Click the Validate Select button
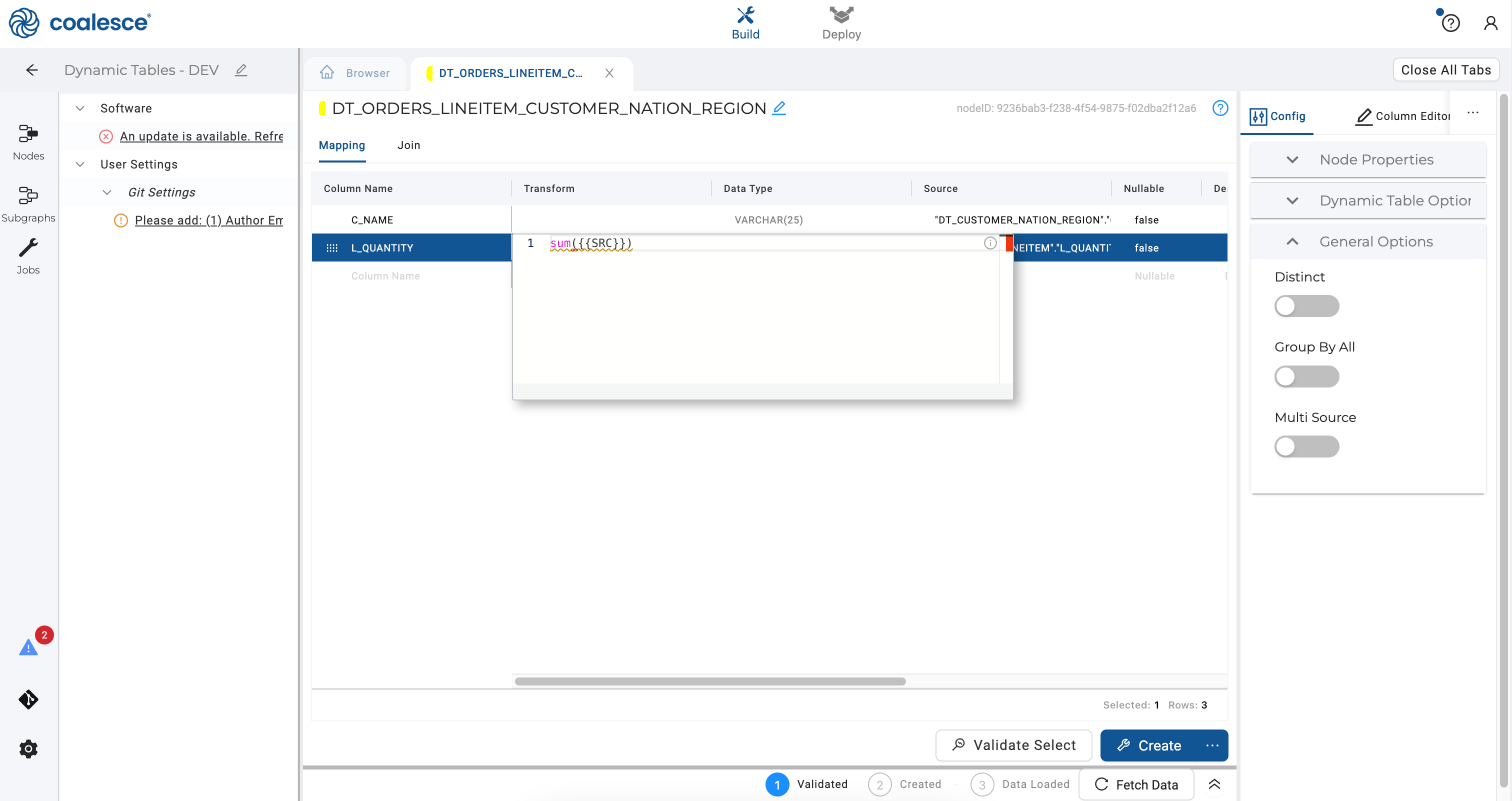Viewport: 1512px width, 801px height. (x=1013, y=745)
